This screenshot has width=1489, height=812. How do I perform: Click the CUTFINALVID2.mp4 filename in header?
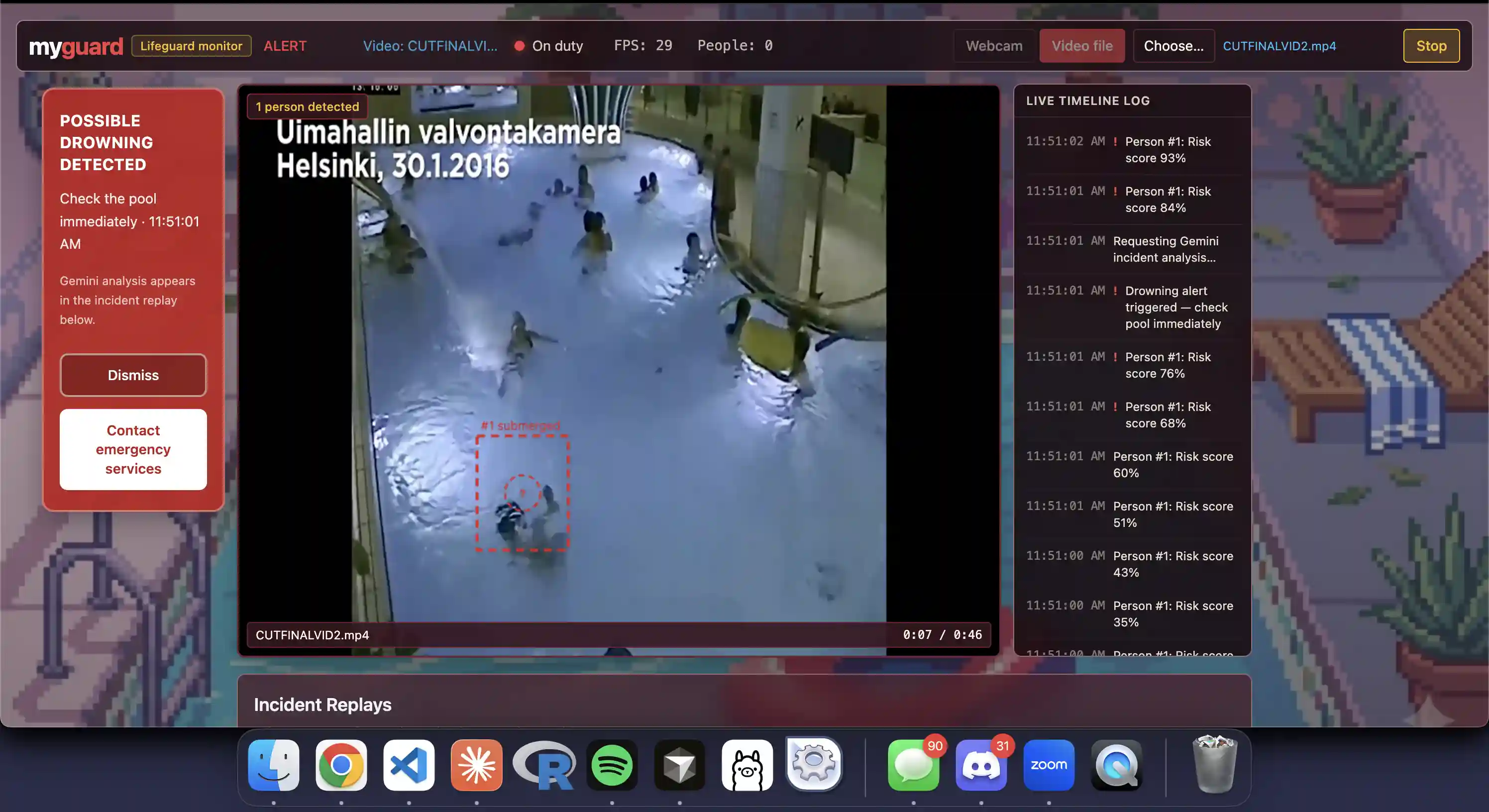click(1279, 46)
